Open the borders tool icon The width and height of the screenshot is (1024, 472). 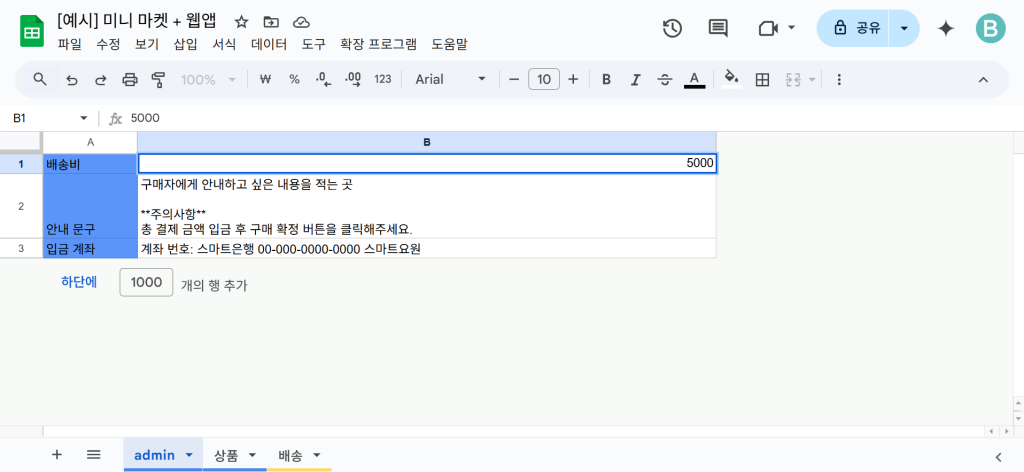[762, 80]
